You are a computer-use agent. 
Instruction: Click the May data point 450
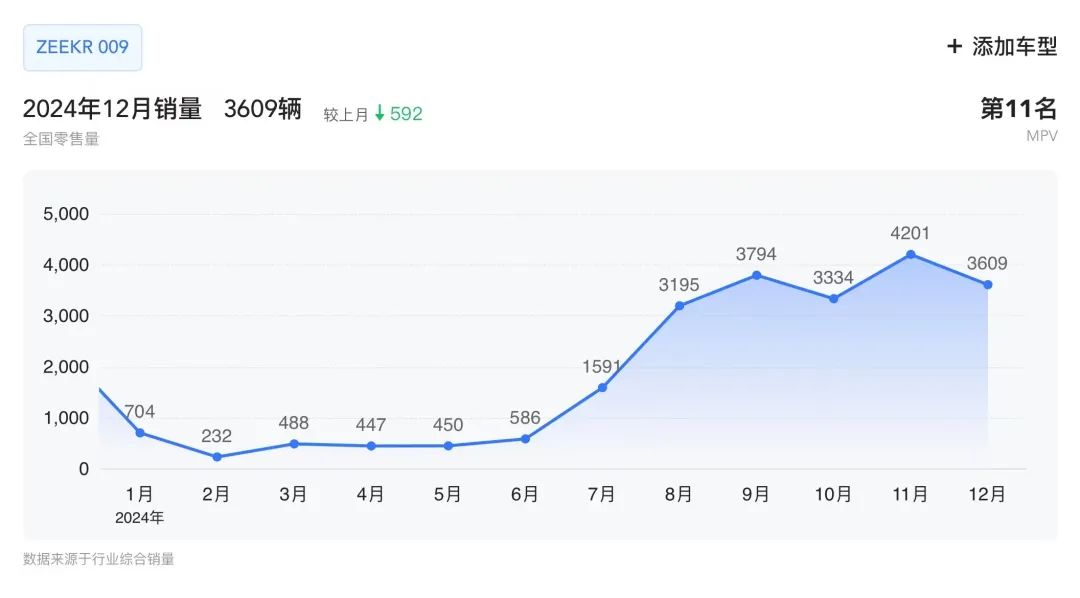pyautogui.click(x=448, y=446)
